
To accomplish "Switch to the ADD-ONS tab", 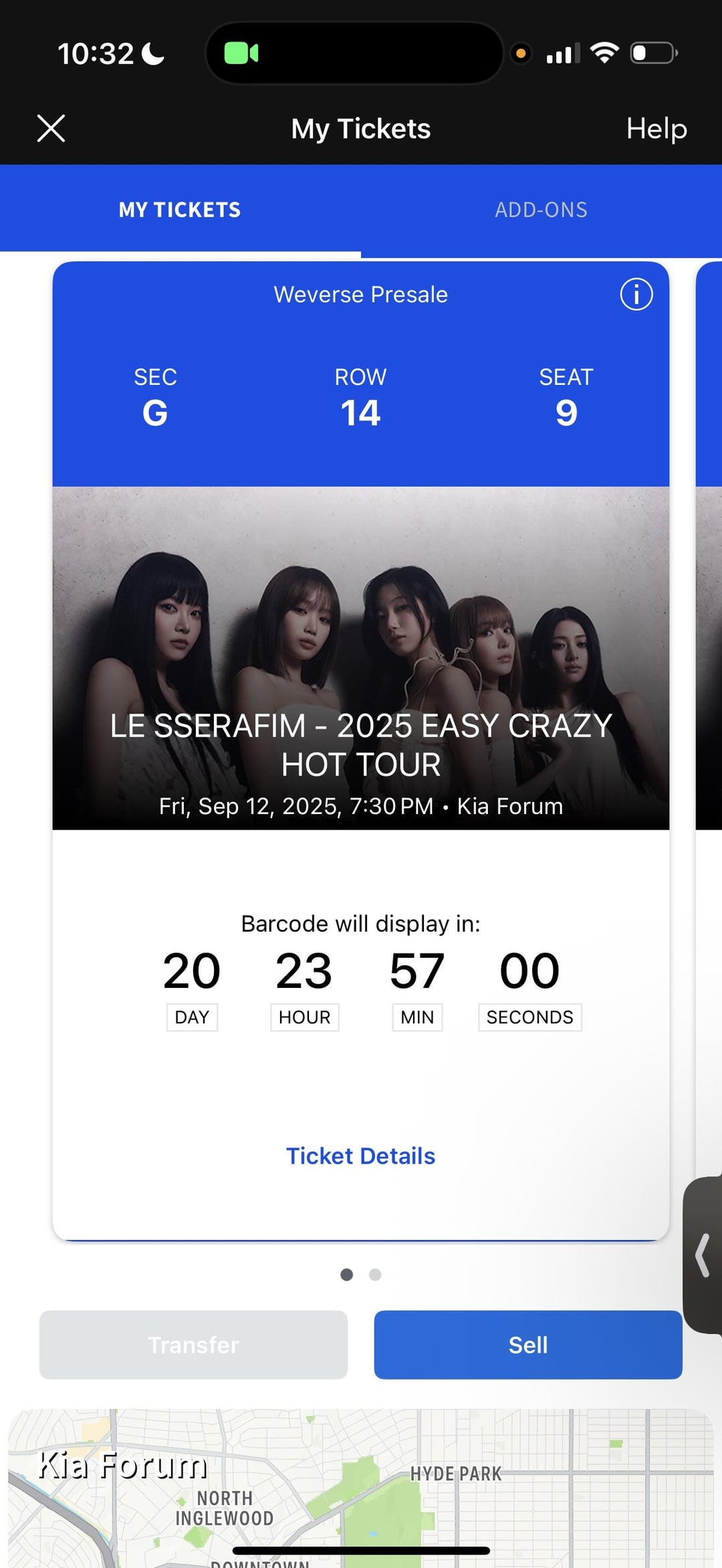I will [x=541, y=210].
